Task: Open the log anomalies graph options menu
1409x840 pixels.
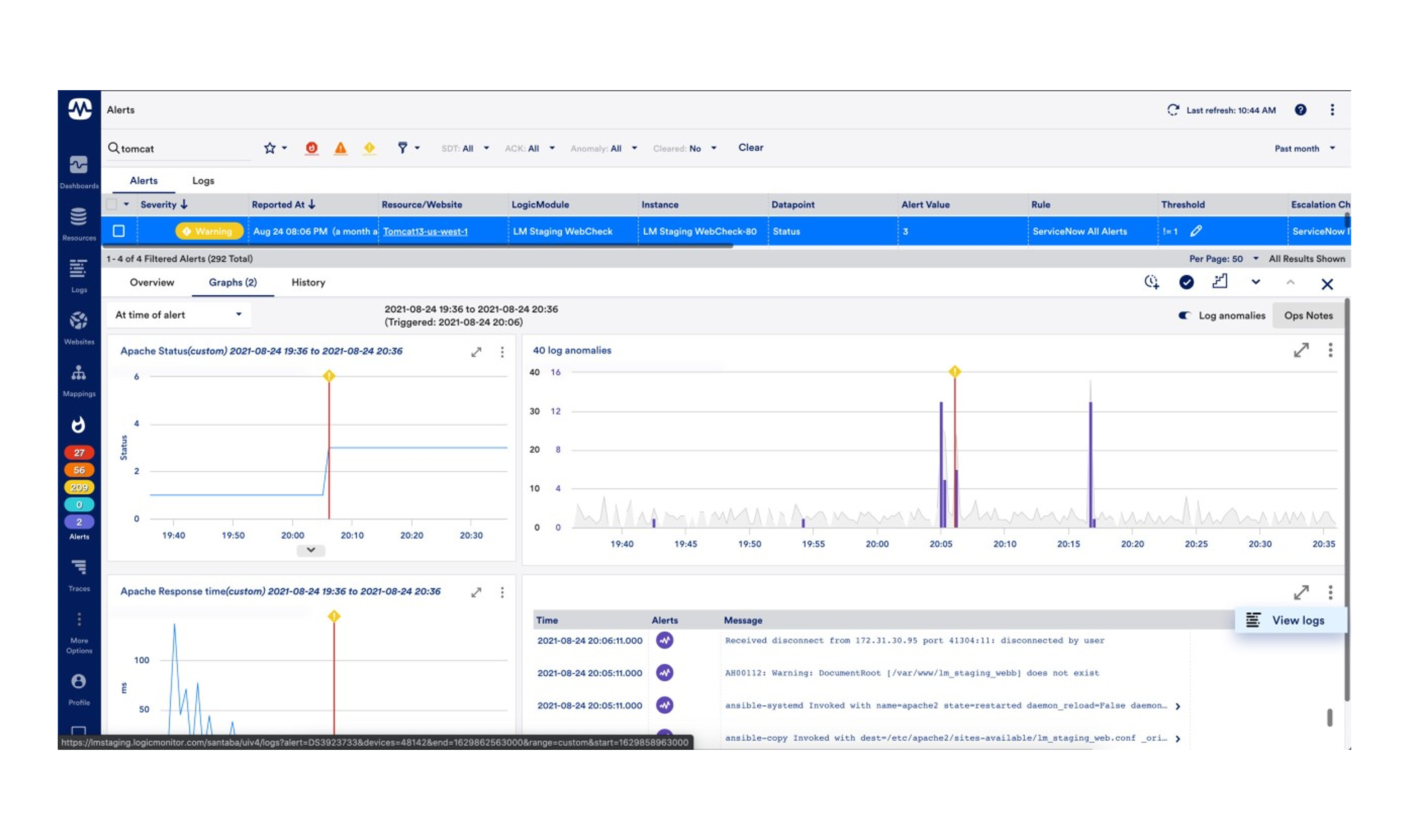Action: coord(1331,350)
